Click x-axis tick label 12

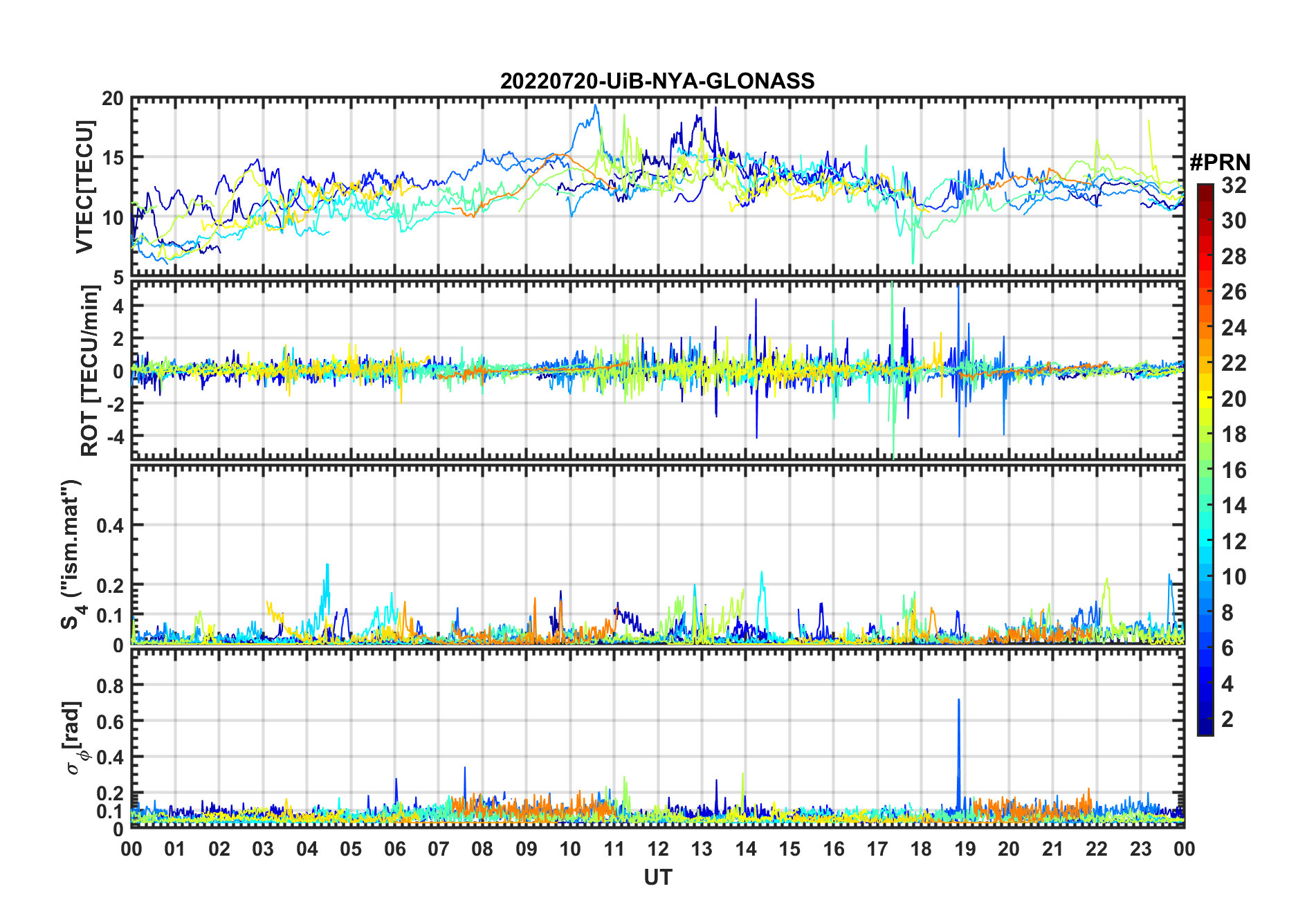(658, 849)
